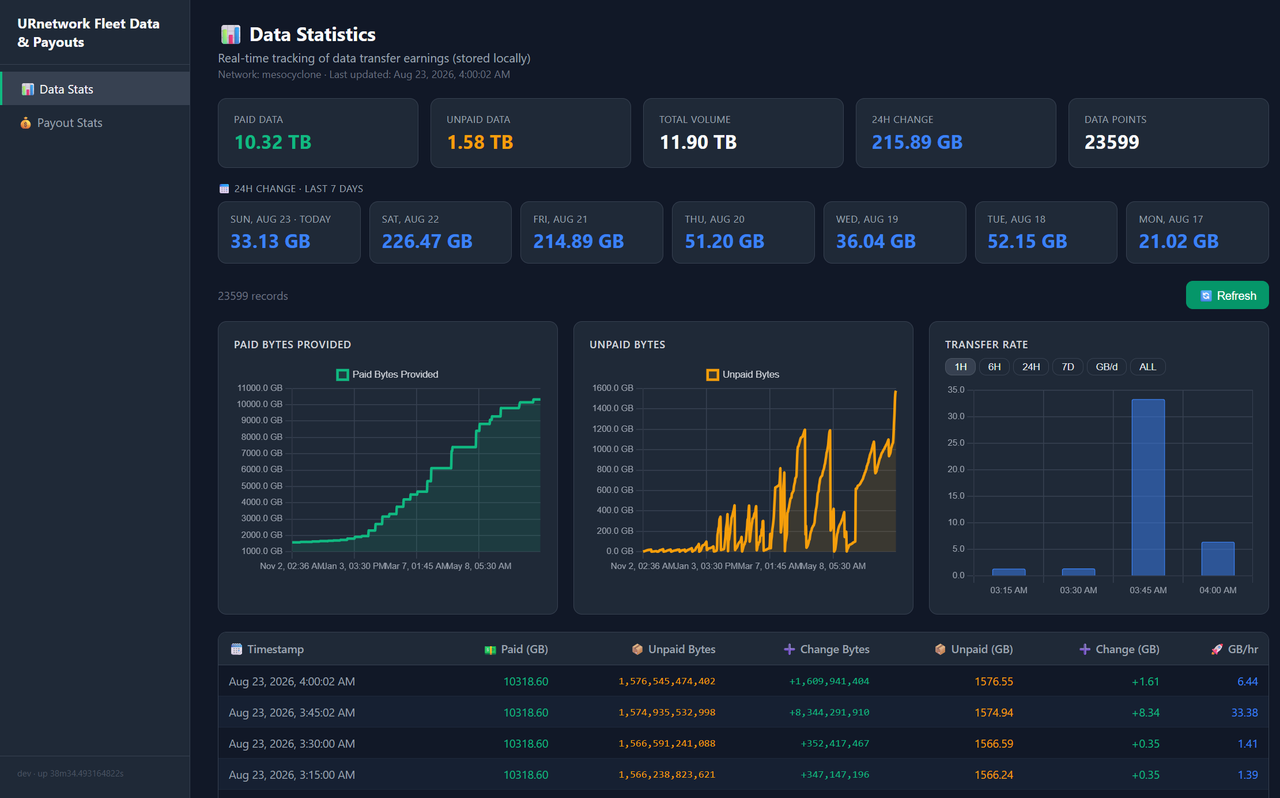Select the 6H transfer rate range

click(994, 367)
